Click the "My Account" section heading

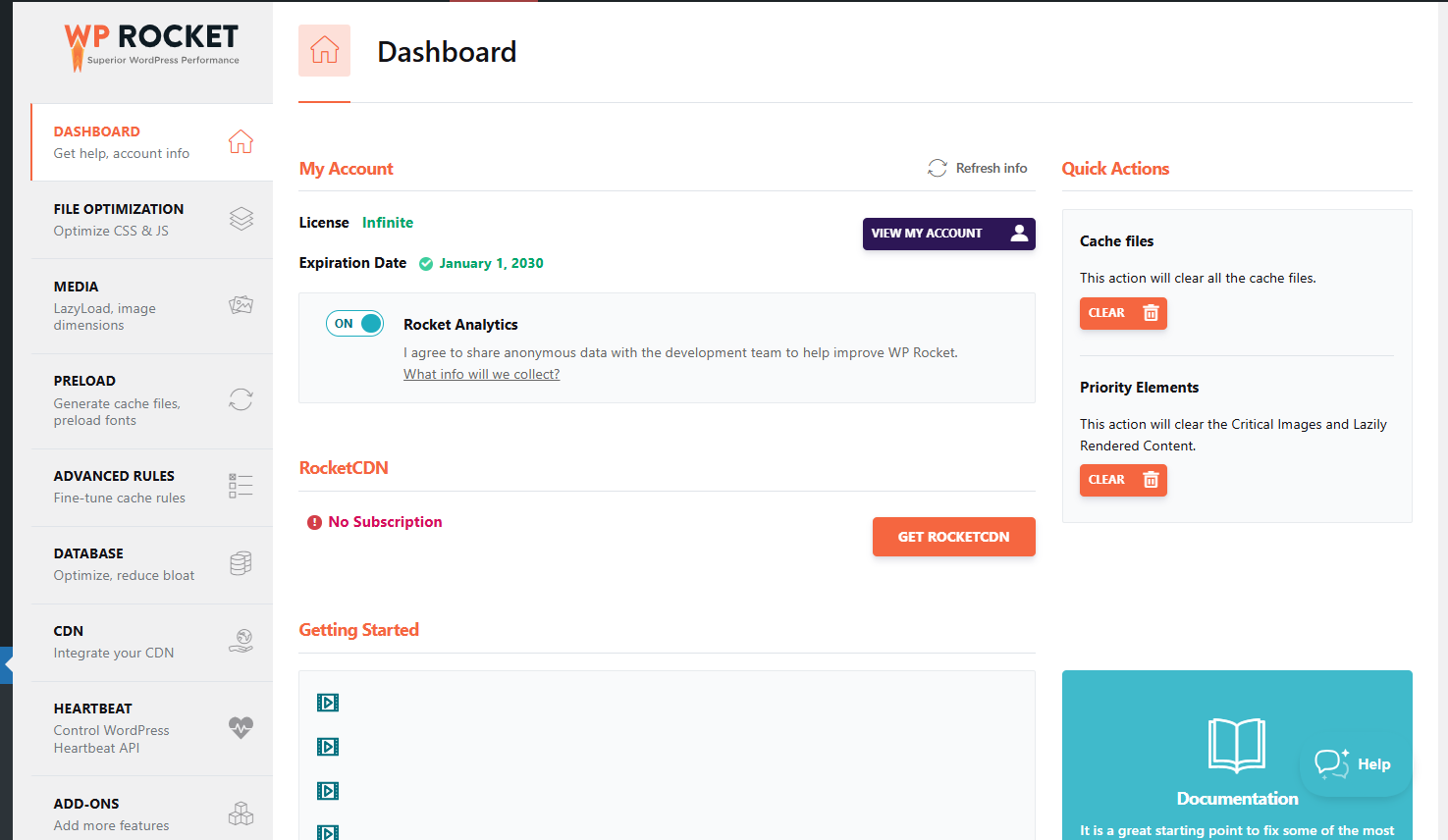click(x=347, y=169)
